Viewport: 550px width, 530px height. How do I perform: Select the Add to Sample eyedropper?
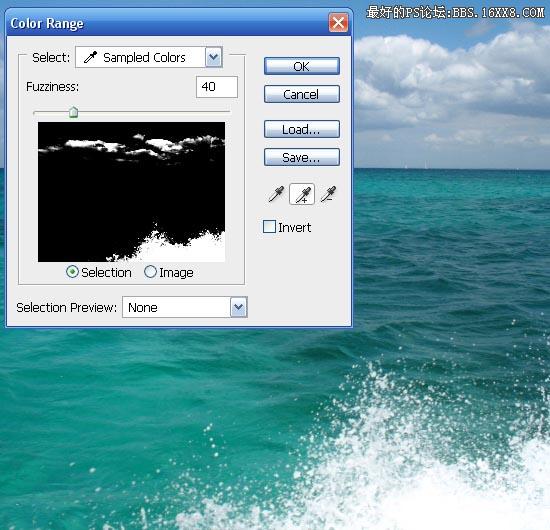click(302, 194)
